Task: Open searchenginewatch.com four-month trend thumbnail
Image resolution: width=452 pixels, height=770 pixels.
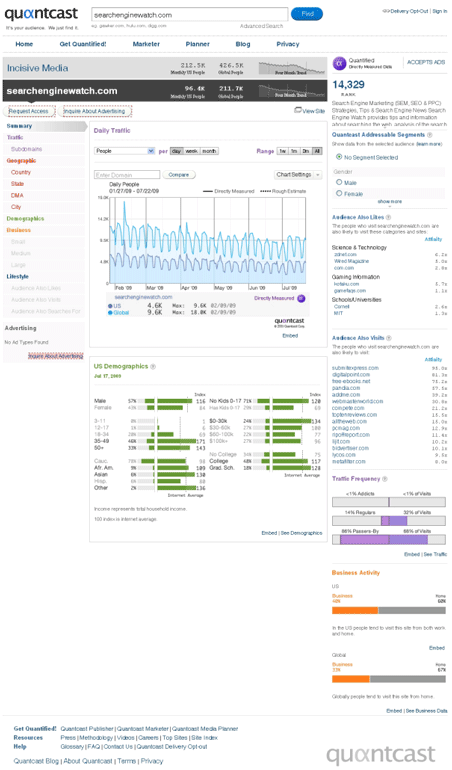Action: [x=290, y=90]
